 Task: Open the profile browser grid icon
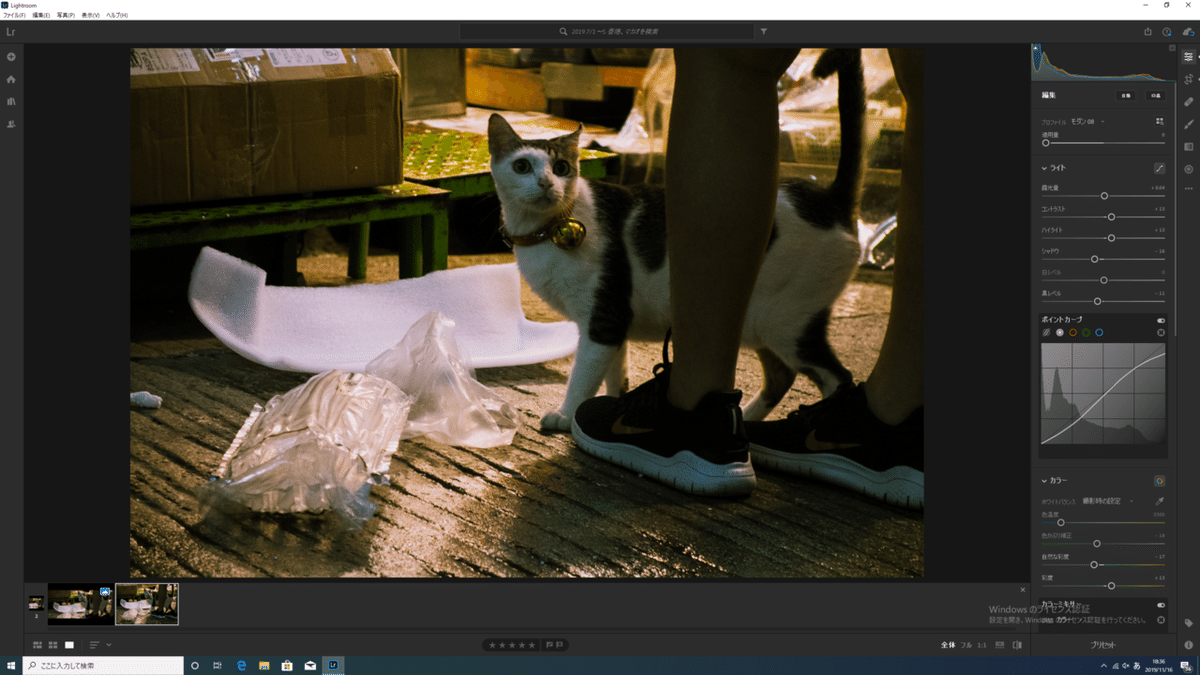1160,121
